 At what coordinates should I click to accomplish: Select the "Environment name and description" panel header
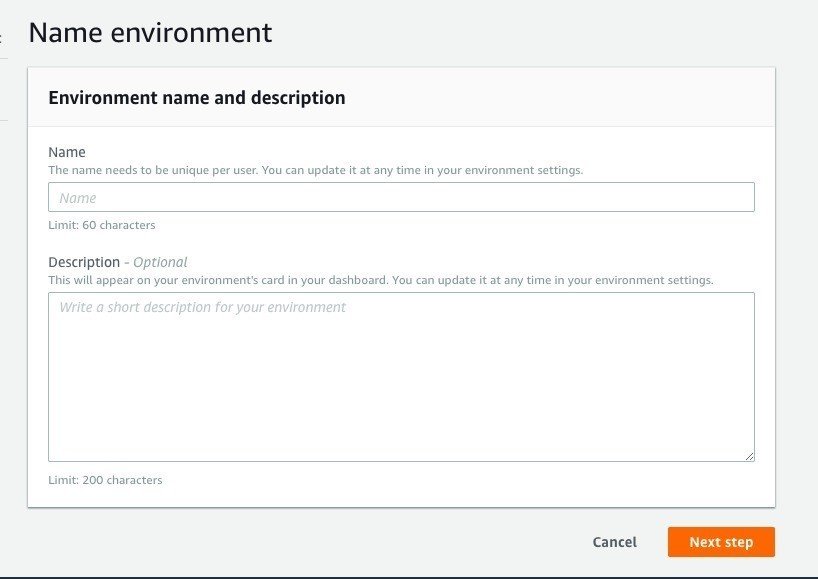197,98
